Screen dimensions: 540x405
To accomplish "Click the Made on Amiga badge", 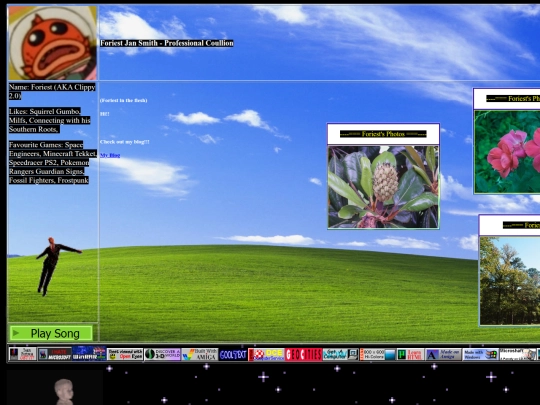I will pos(443,354).
